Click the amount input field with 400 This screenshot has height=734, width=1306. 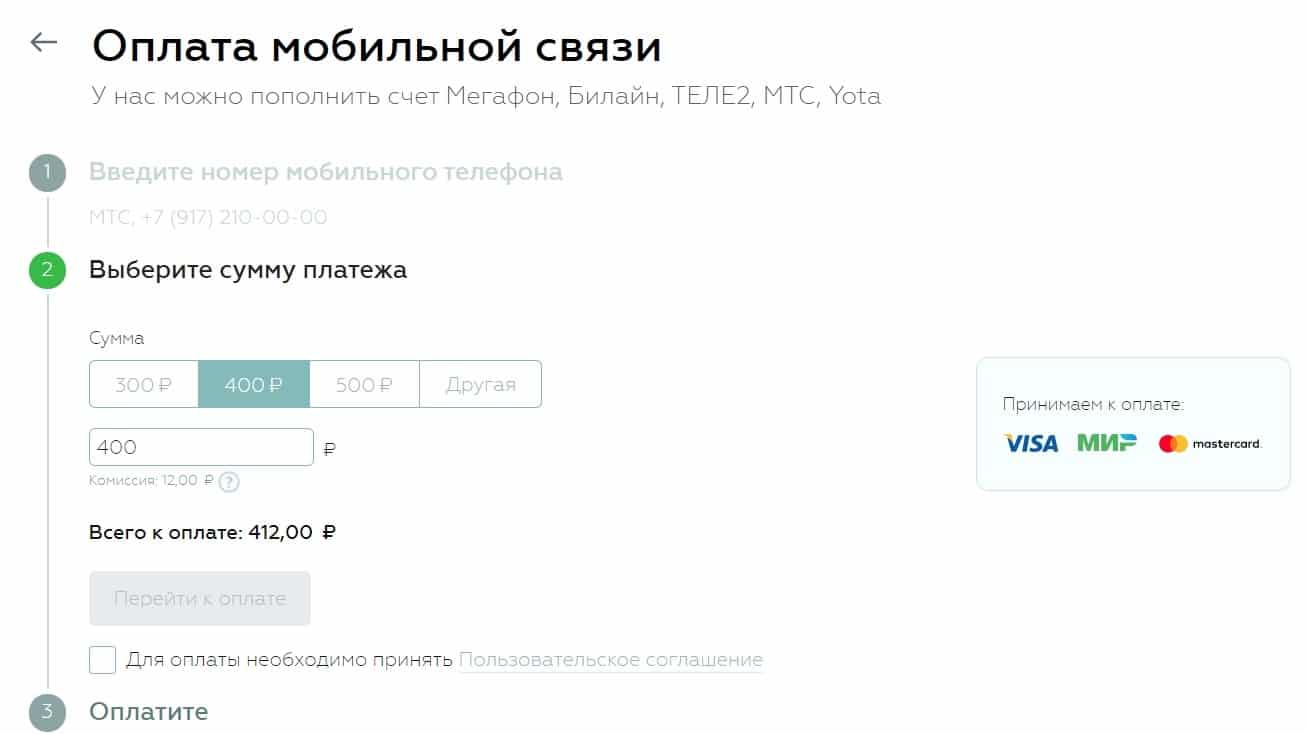point(201,447)
